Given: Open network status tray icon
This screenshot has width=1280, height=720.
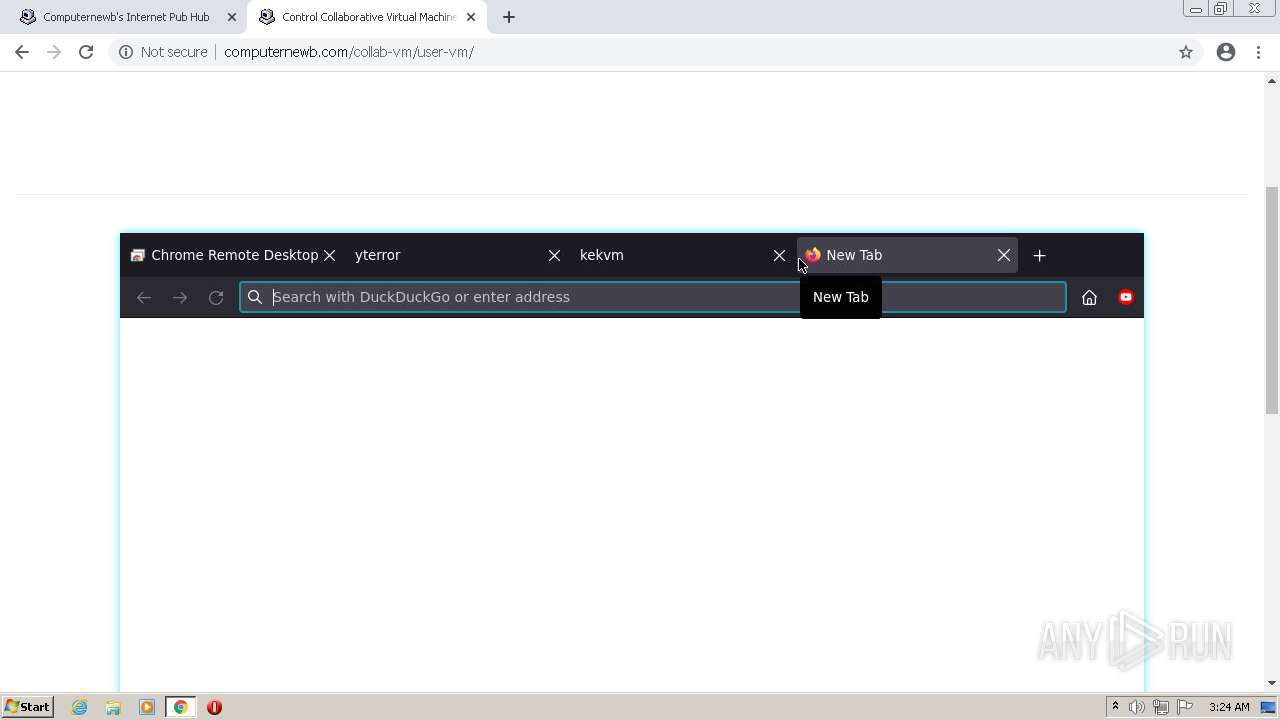Looking at the screenshot, I should [x=1161, y=707].
